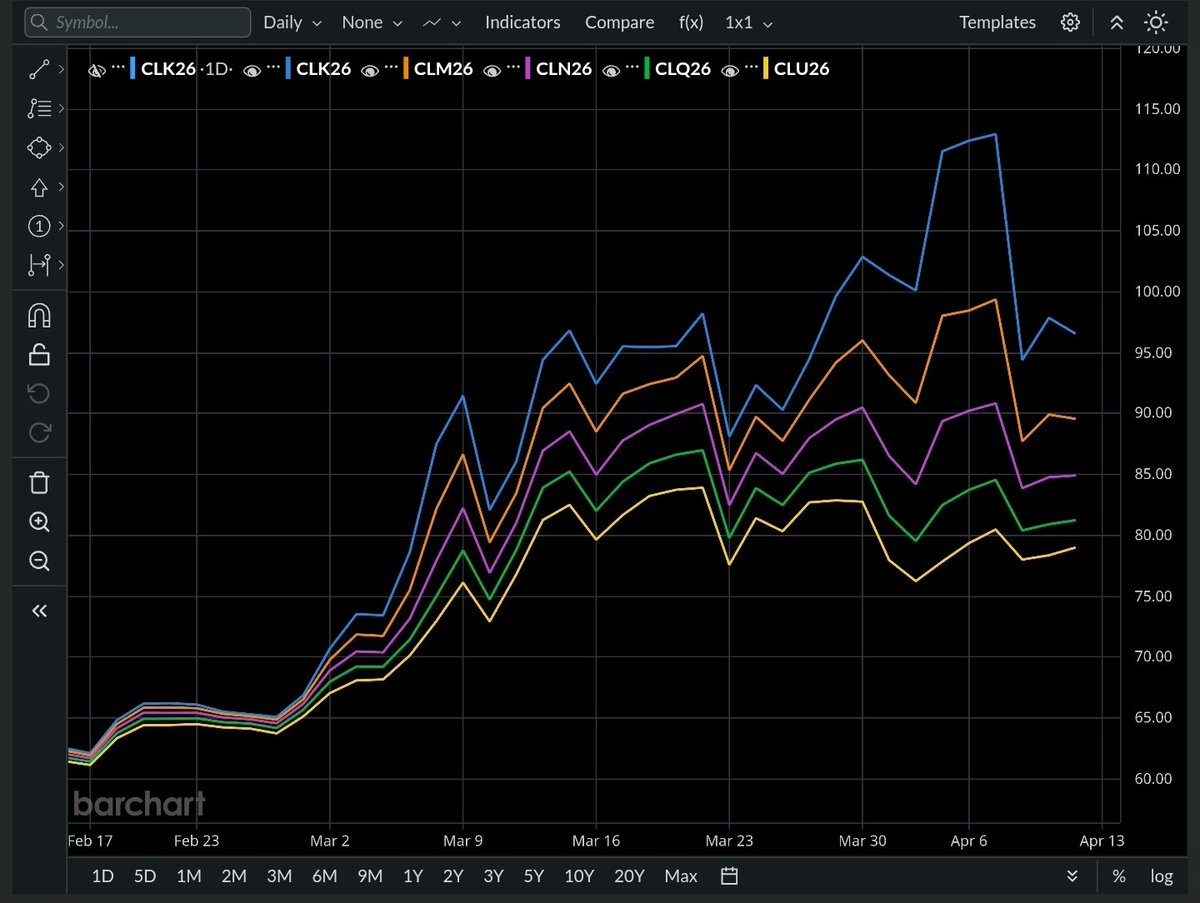Toggle the percent scale button
Viewport: 1200px width, 903px height.
(x=1119, y=876)
